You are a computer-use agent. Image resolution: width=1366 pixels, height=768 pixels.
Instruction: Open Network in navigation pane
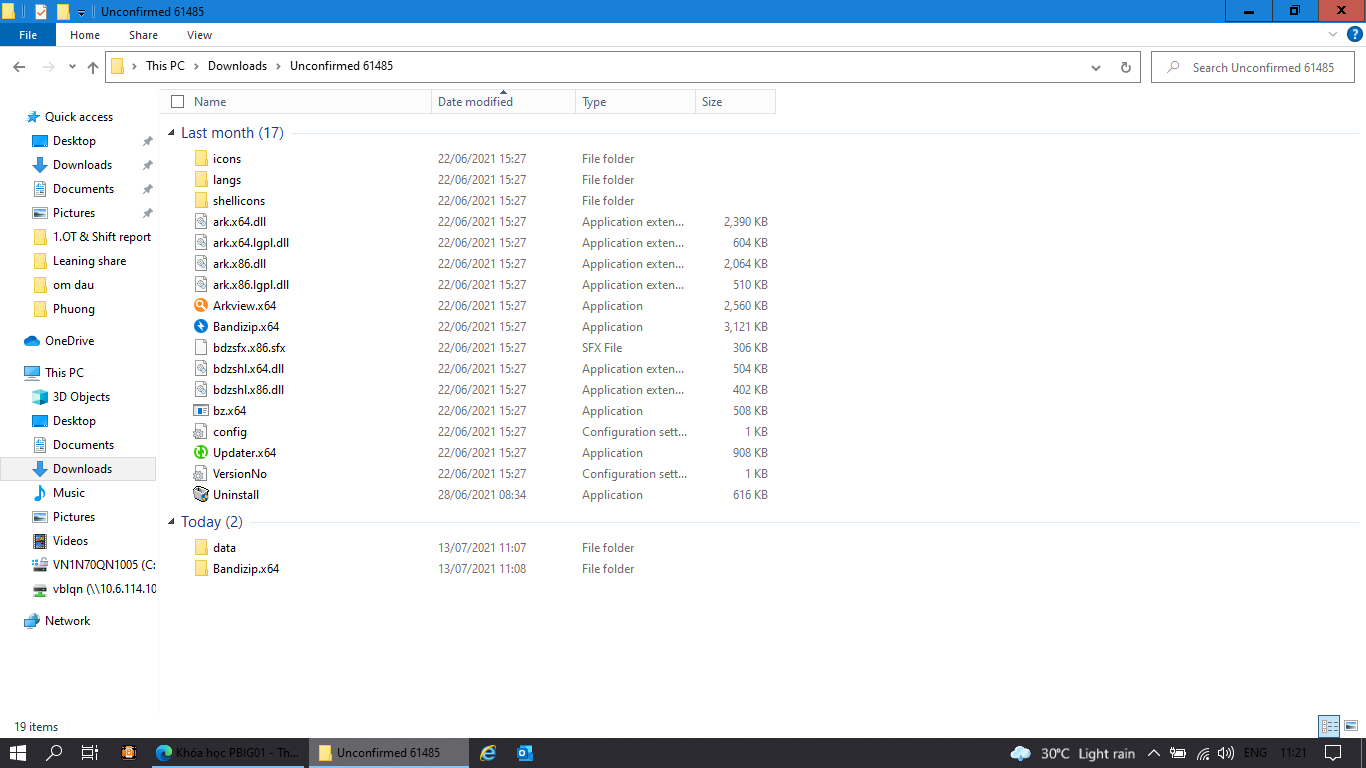(67, 621)
